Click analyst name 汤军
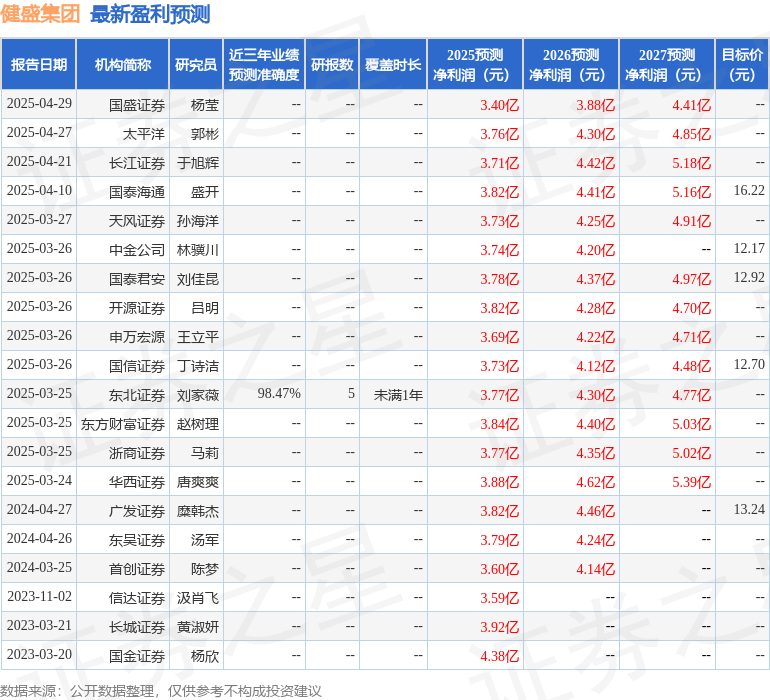Image resolution: width=770 pixels, height=700 pixels. coord(205,540)
